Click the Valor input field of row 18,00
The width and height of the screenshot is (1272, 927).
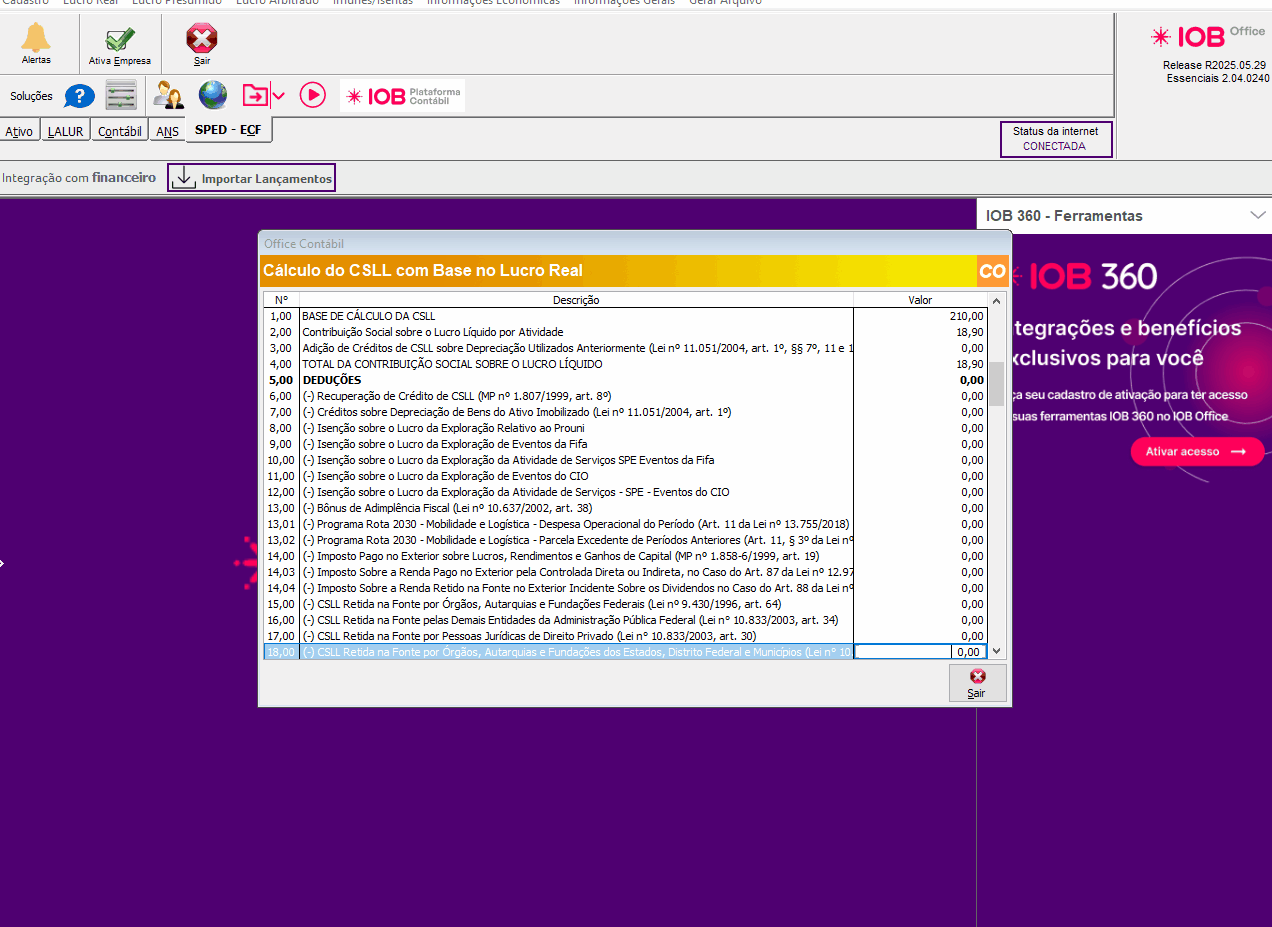[920, 652]
